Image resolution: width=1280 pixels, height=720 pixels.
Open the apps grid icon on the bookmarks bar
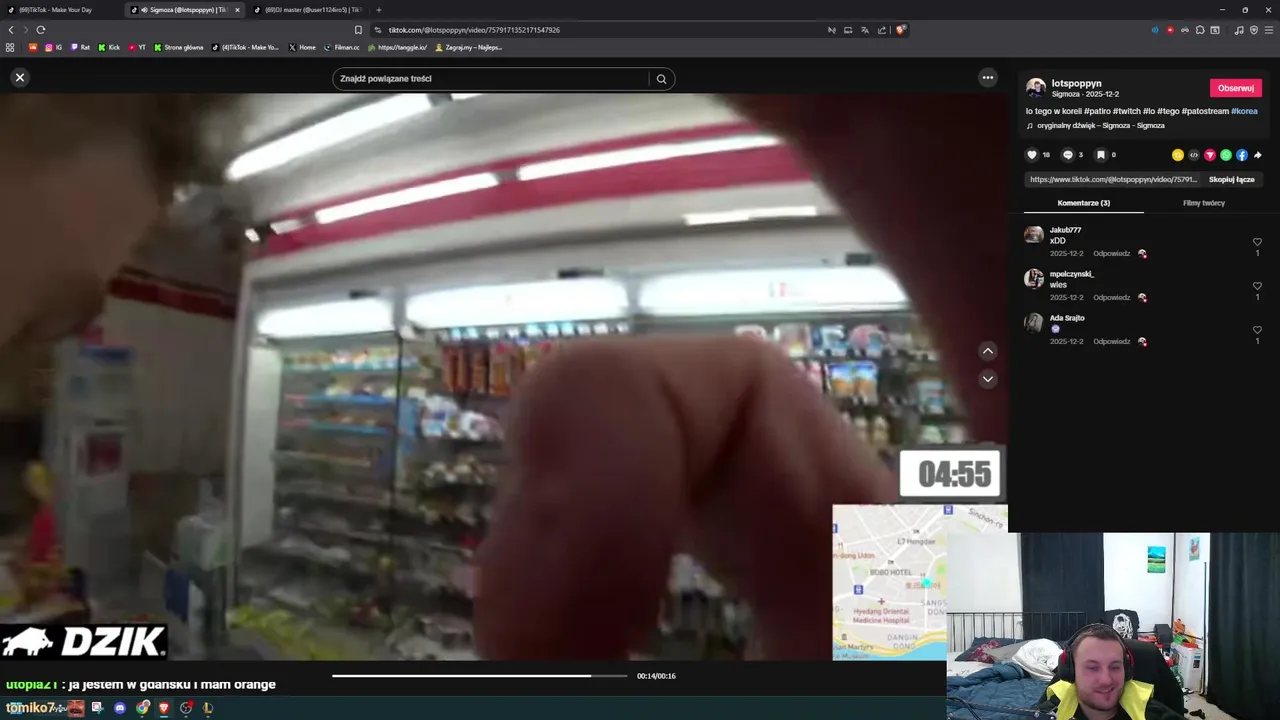(x=10, y=47)
